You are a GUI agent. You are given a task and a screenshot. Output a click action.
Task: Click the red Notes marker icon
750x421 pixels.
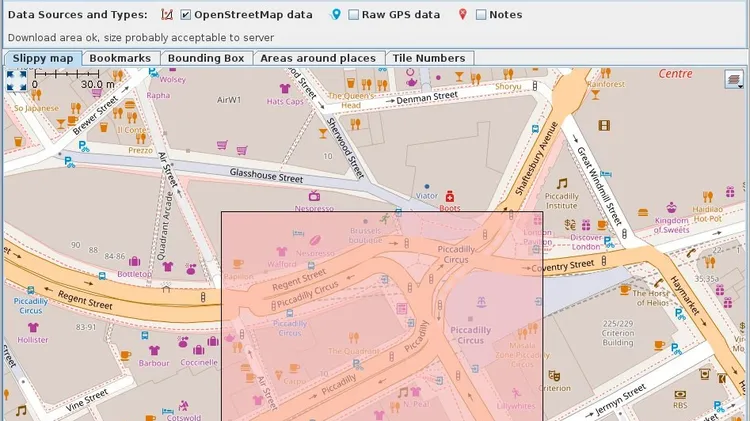[x=463, y=14]
